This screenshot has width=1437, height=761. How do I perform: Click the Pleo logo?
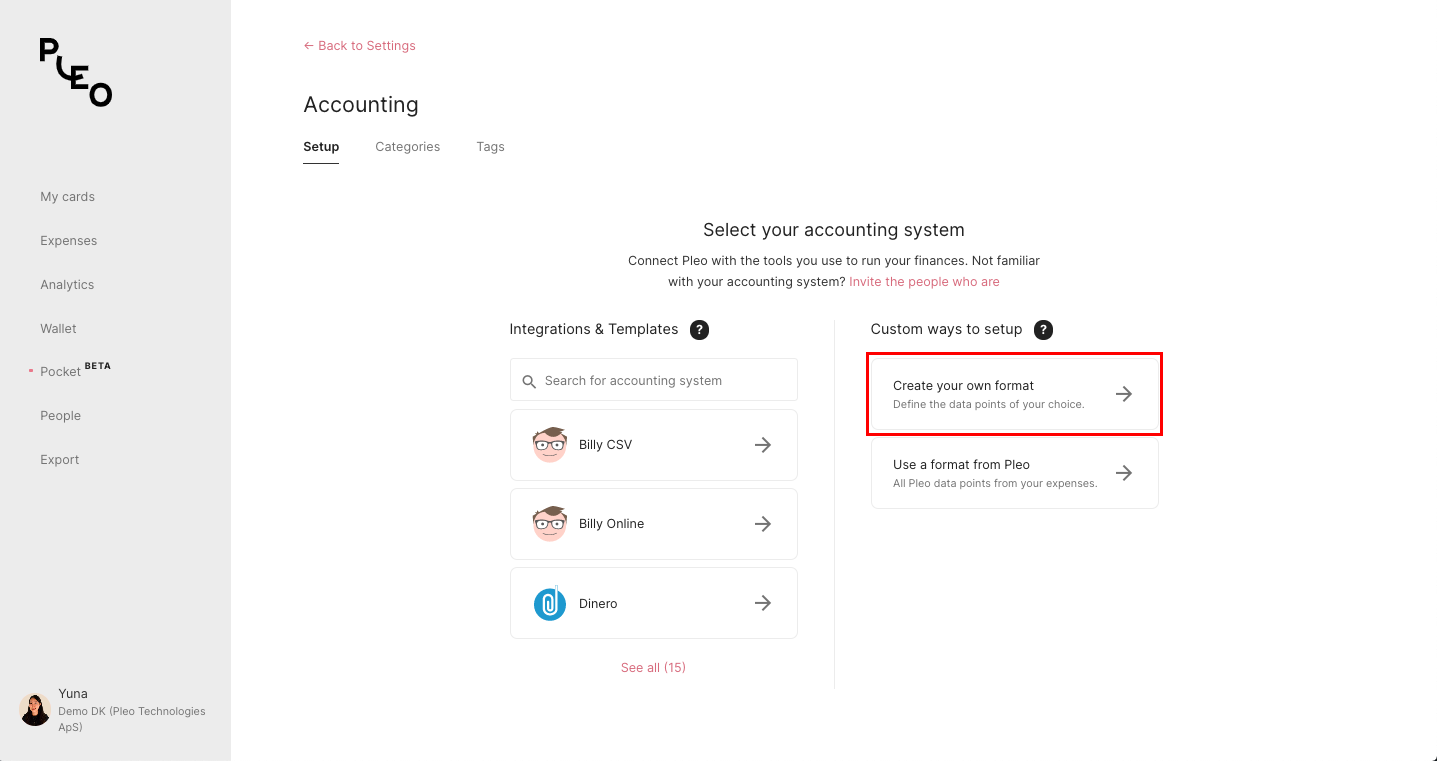76,72
